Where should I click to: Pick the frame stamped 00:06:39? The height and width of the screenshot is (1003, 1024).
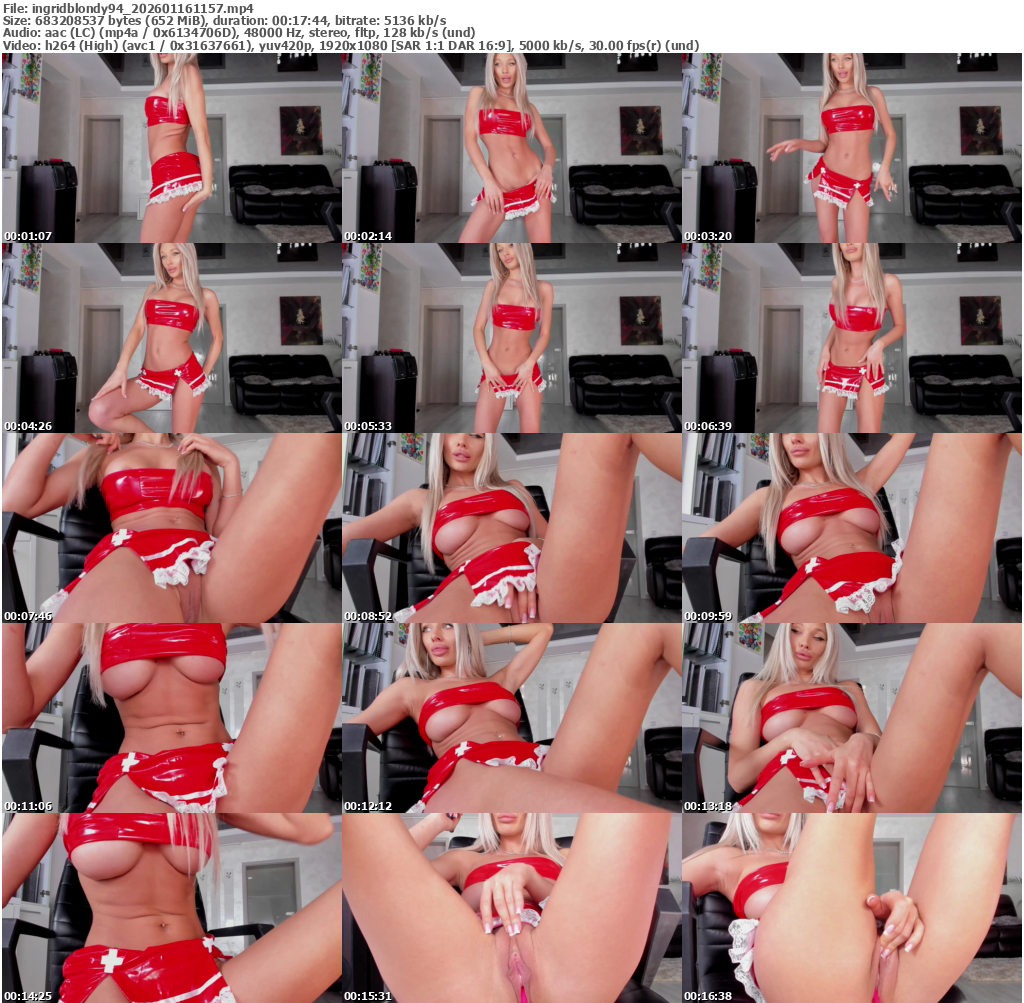pyautogui.click(x=851, y=338)
